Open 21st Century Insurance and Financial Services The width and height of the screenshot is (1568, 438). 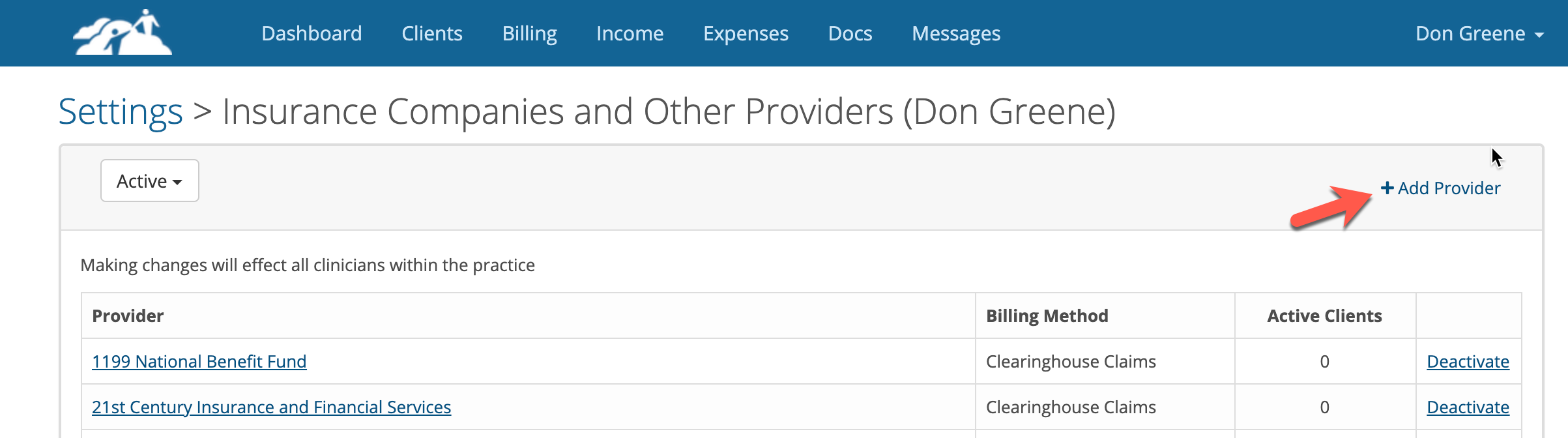click(x=271, y=407)
